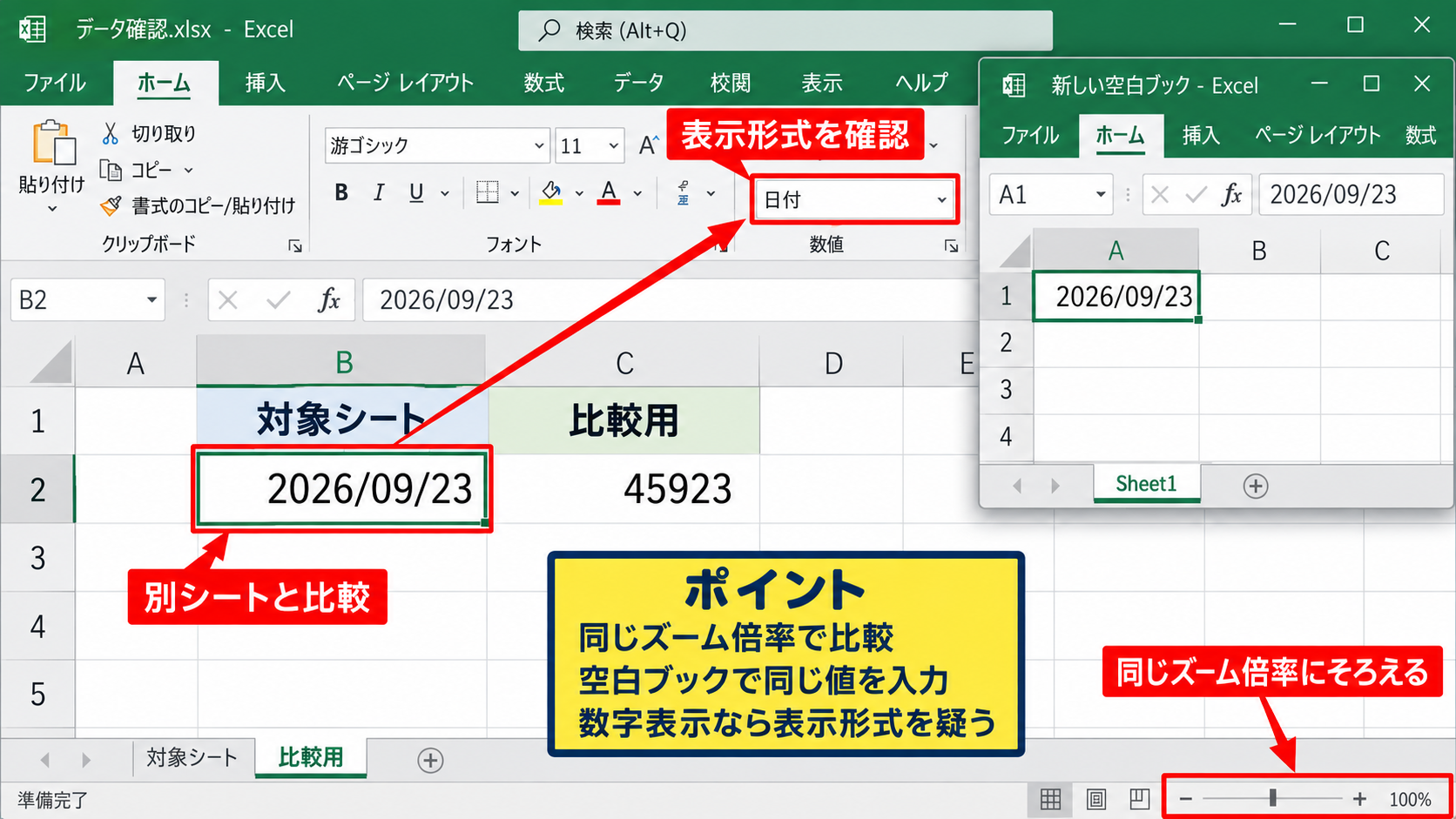Click the red Font Color icon
Screen dimensions: 1456x819
(x=609, y=192)
